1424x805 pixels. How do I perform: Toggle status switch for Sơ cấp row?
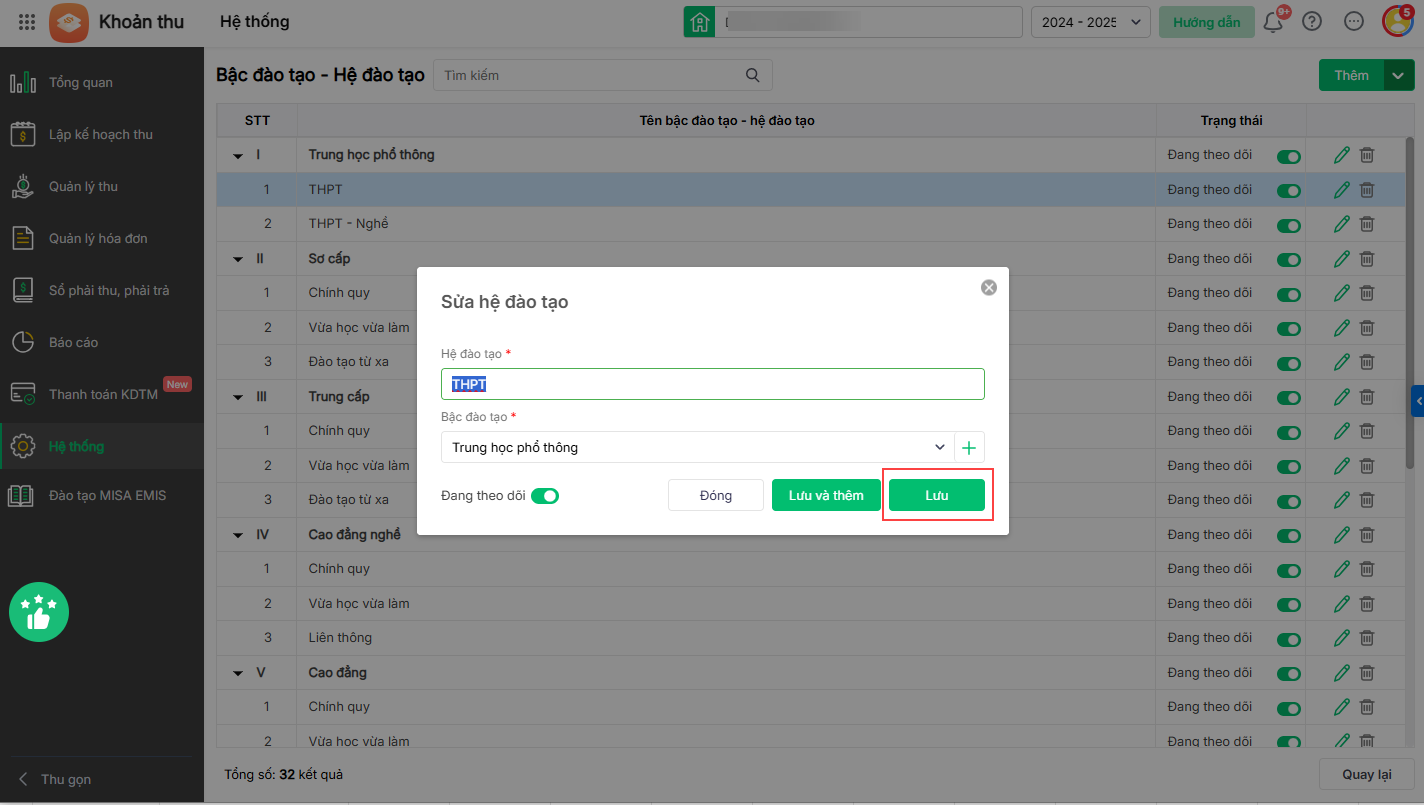1289,259
